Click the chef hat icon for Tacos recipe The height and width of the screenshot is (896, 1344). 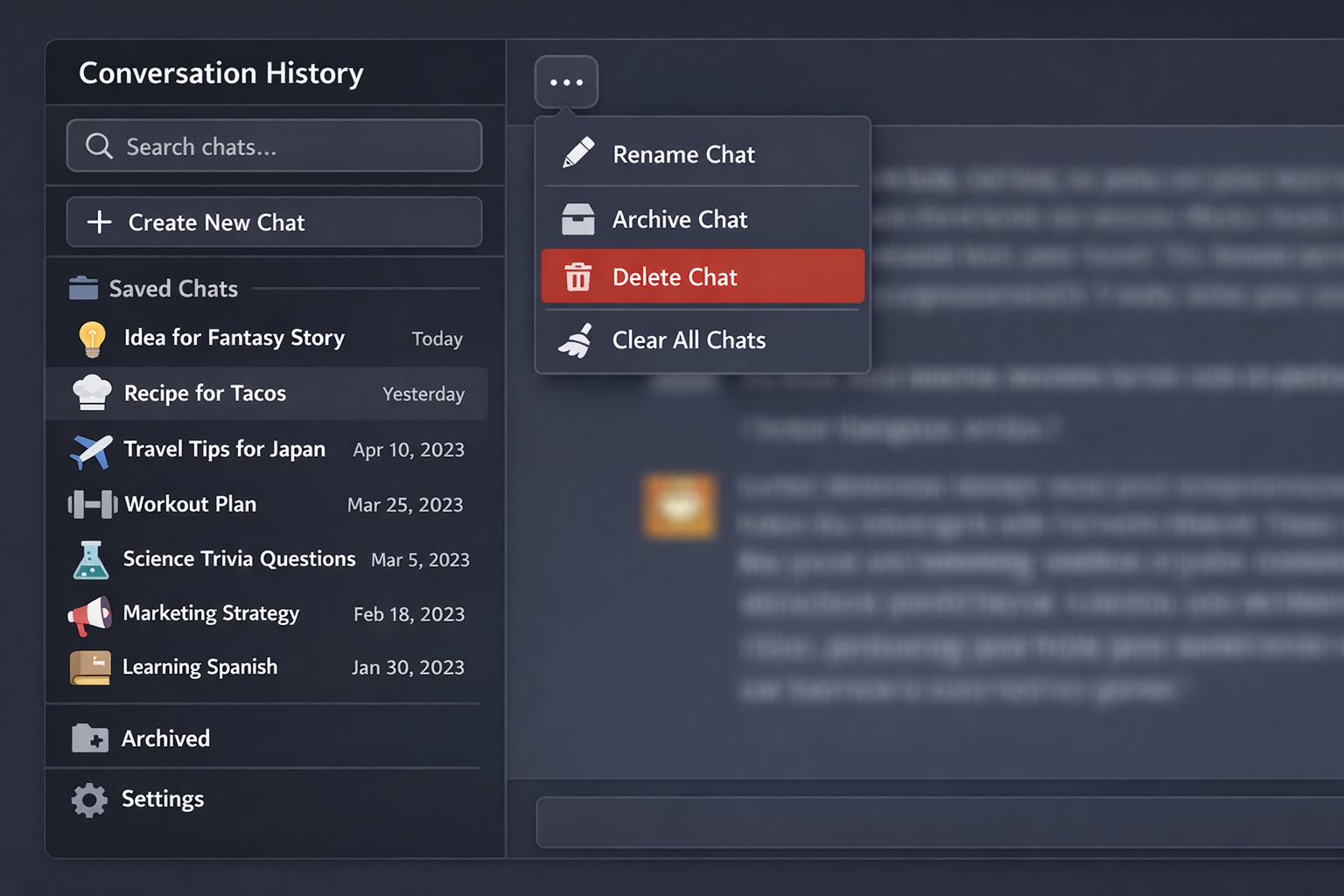pos(92,393)
